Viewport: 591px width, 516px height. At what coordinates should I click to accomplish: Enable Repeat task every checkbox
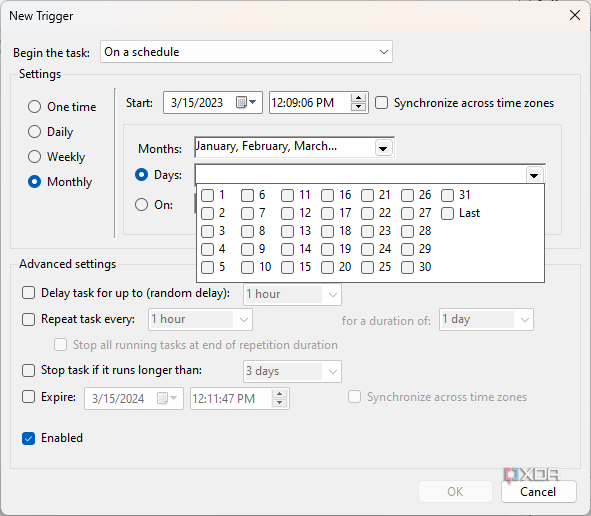[x=28, y=319]
